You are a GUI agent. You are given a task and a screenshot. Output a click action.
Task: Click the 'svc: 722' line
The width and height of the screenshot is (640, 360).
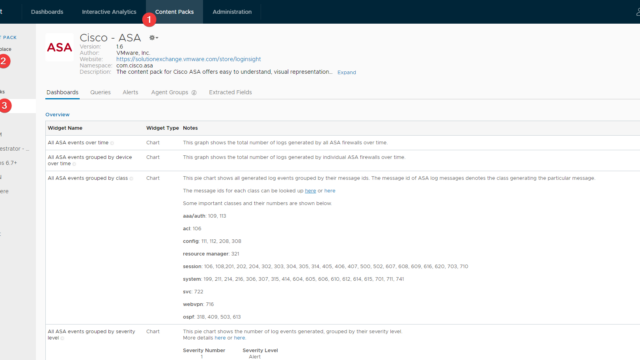tap(193, 292)
